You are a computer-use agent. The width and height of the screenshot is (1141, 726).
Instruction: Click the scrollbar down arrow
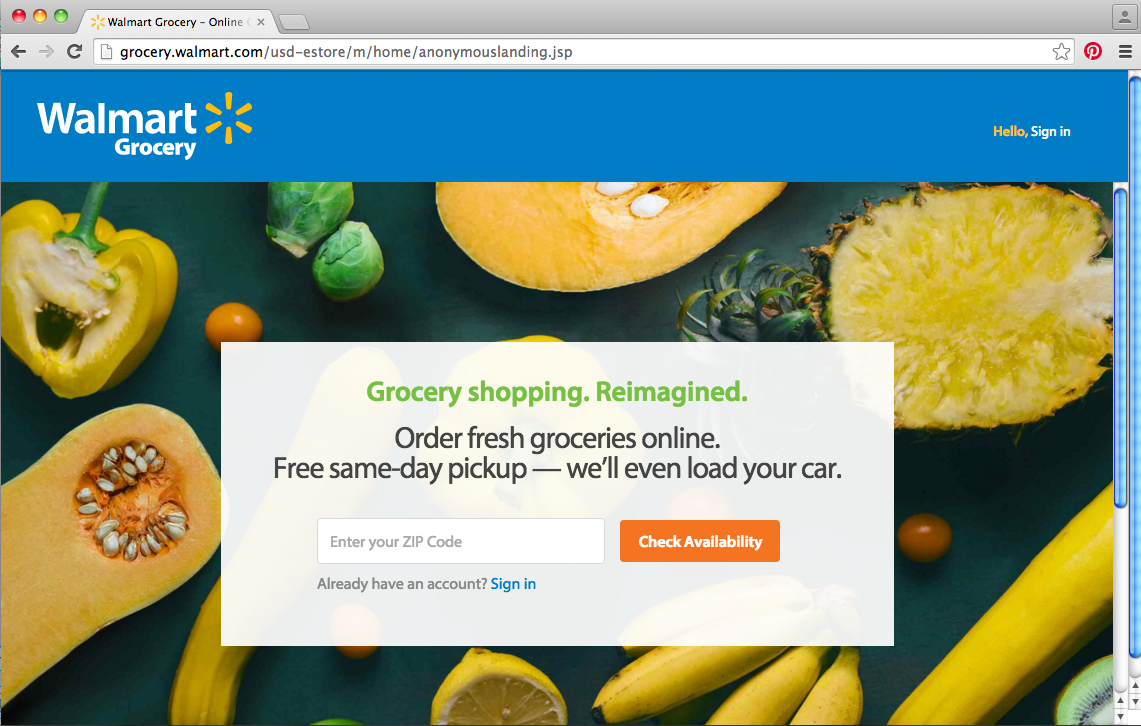[1121, 717]
